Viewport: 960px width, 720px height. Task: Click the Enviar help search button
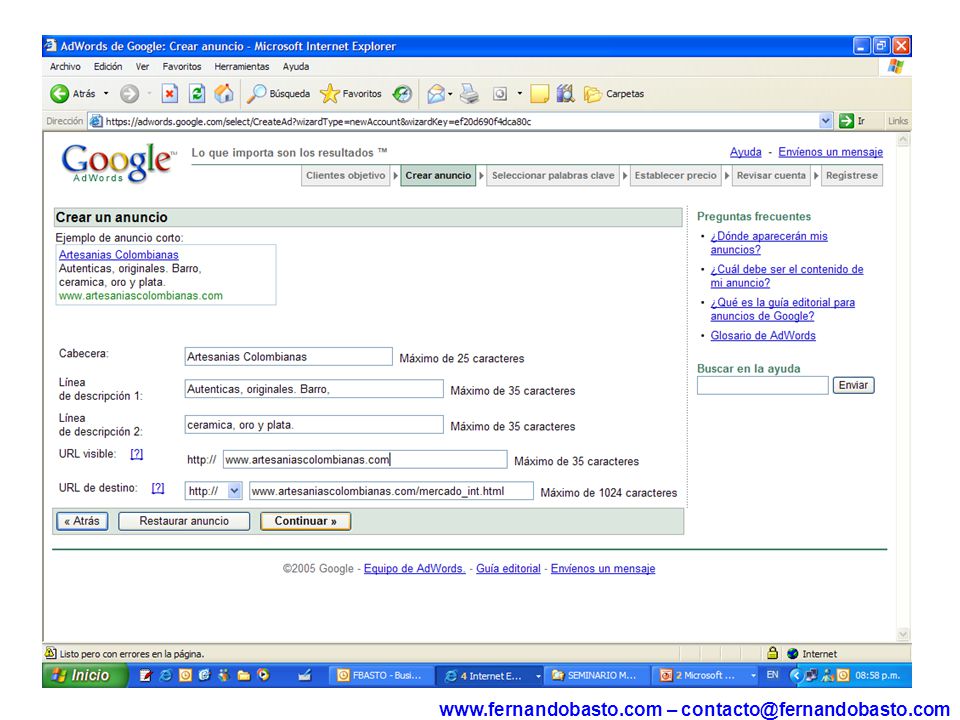tap(853, 385)
